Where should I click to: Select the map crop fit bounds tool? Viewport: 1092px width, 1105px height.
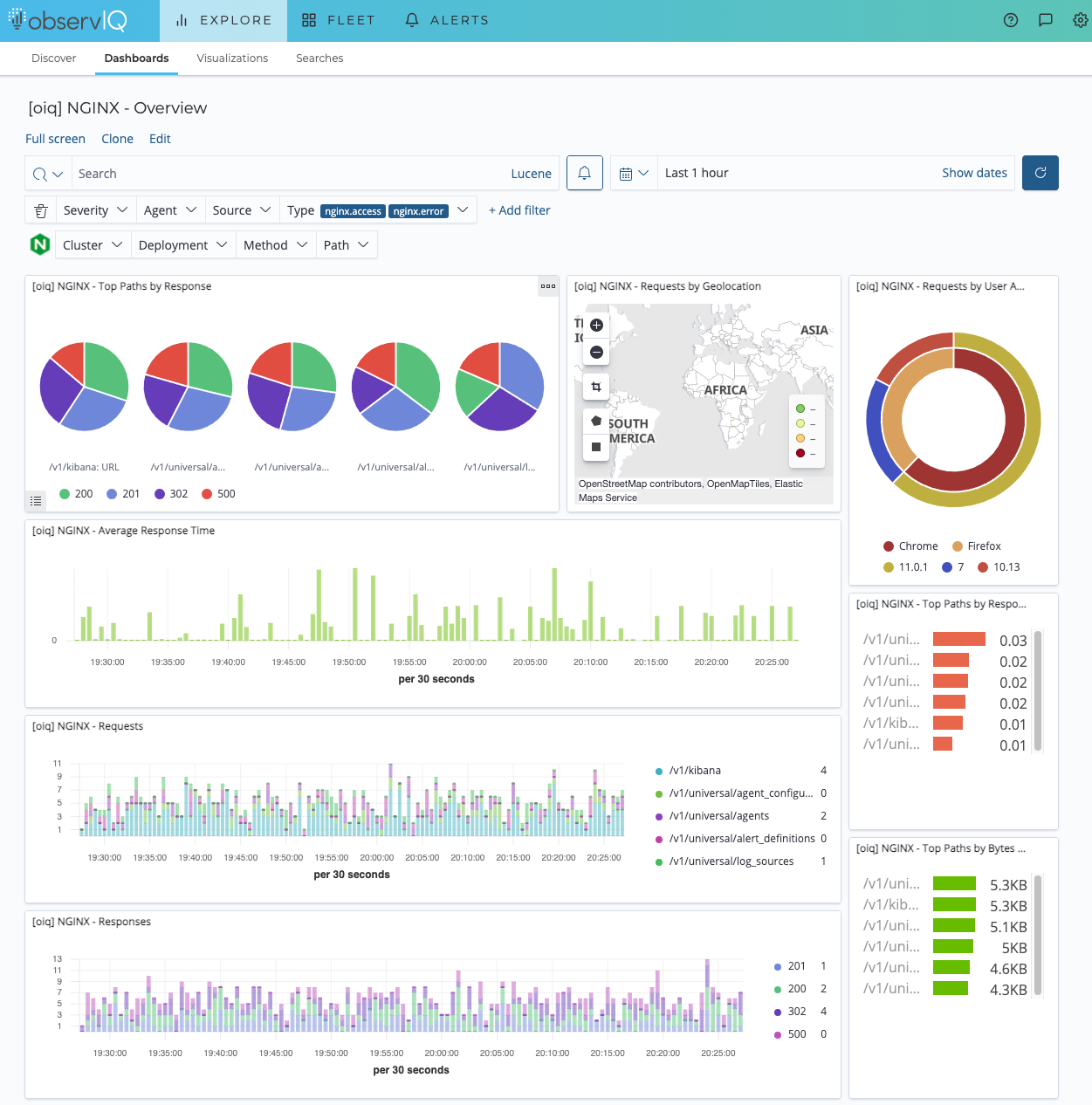tap(596, 387)
